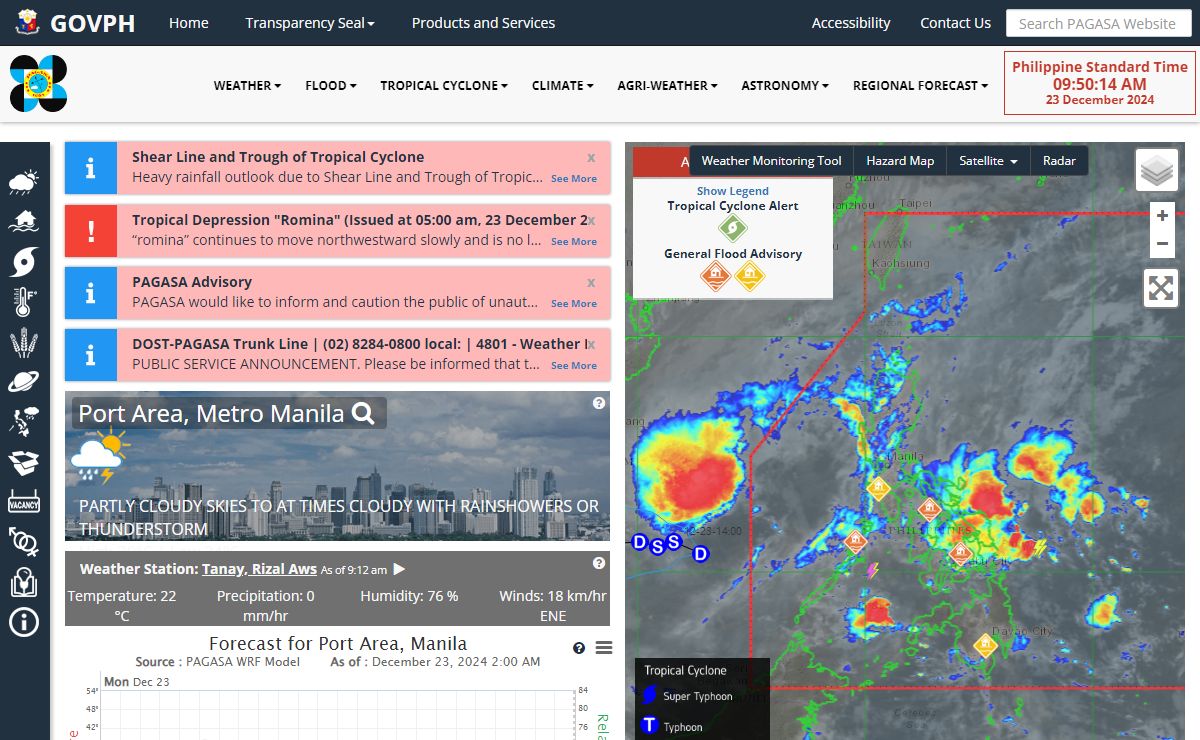The height and width of the screenshot is (740, 1200).
Task: Open the information circle sidebar icon
Action: point(24,622)
